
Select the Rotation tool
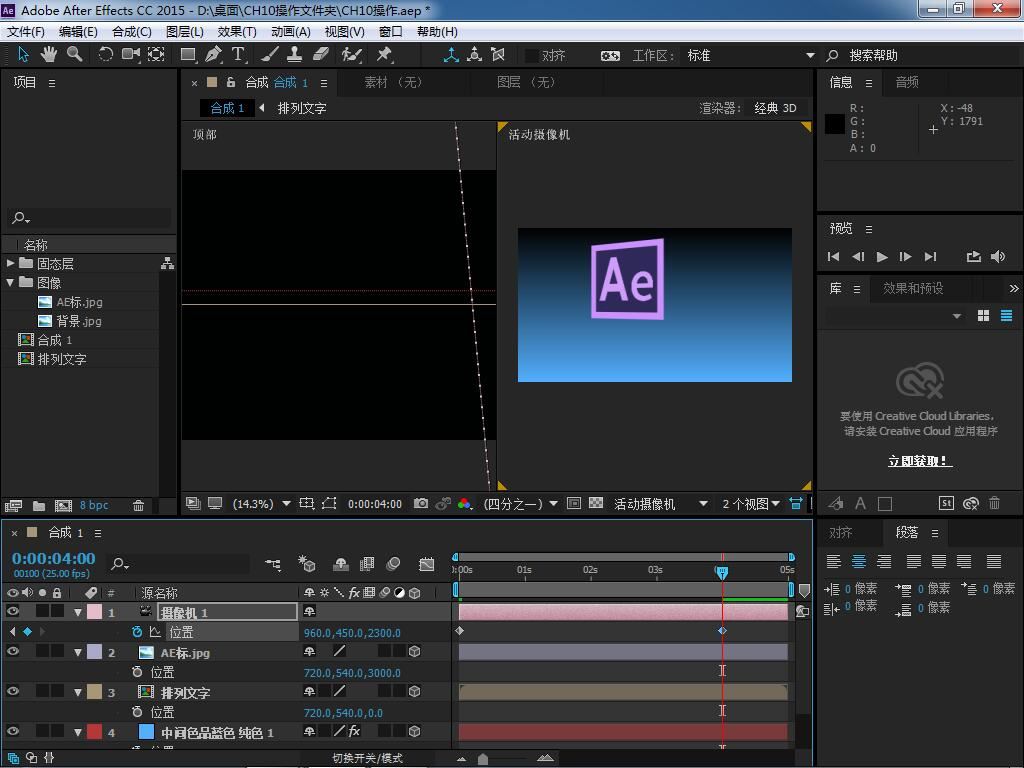105,54
